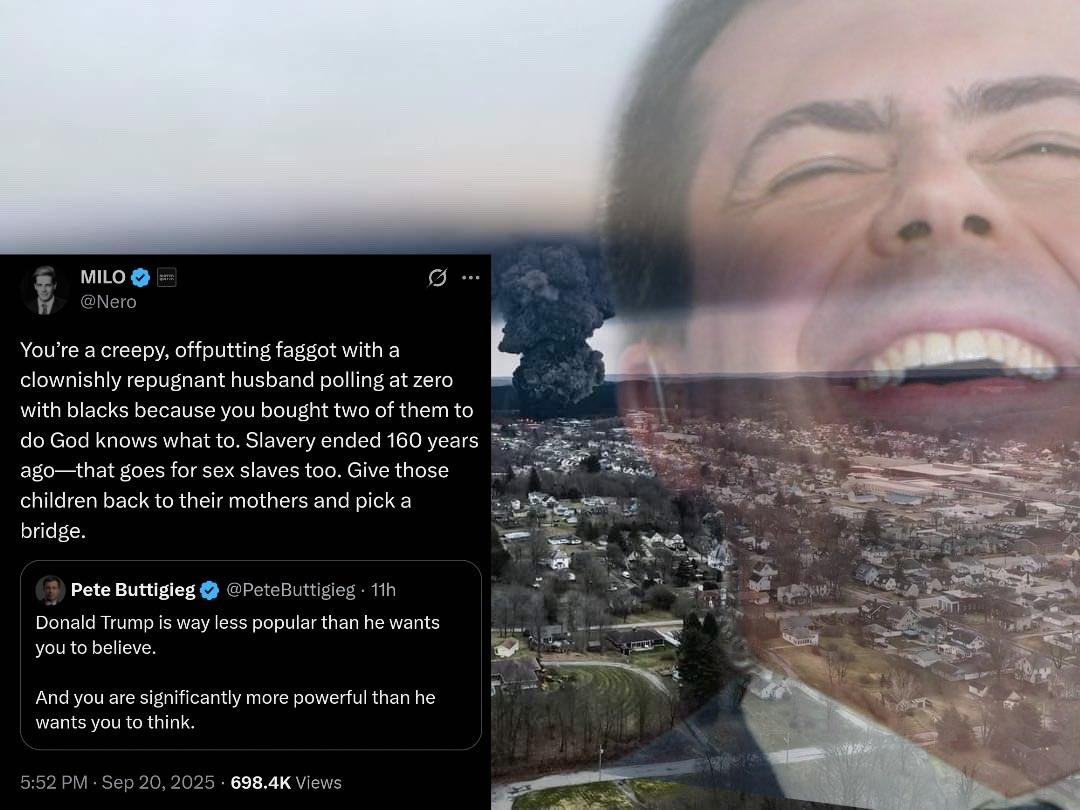Click the Pete Buttigieg display name
1080x810 pixels.
(133, 590)
